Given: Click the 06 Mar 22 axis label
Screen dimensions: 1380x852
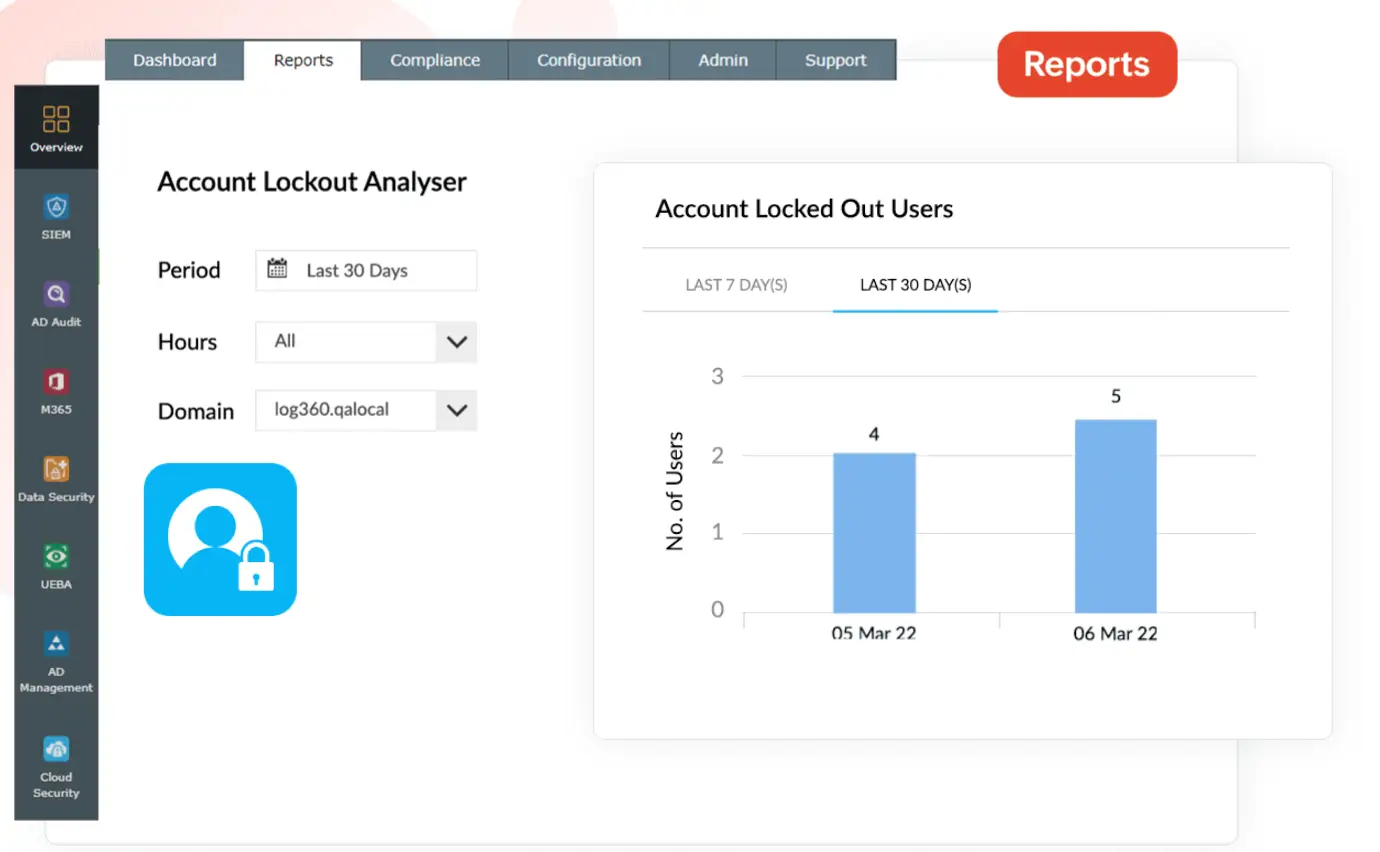Looking at the screenshot, I should pos(1115,634).
